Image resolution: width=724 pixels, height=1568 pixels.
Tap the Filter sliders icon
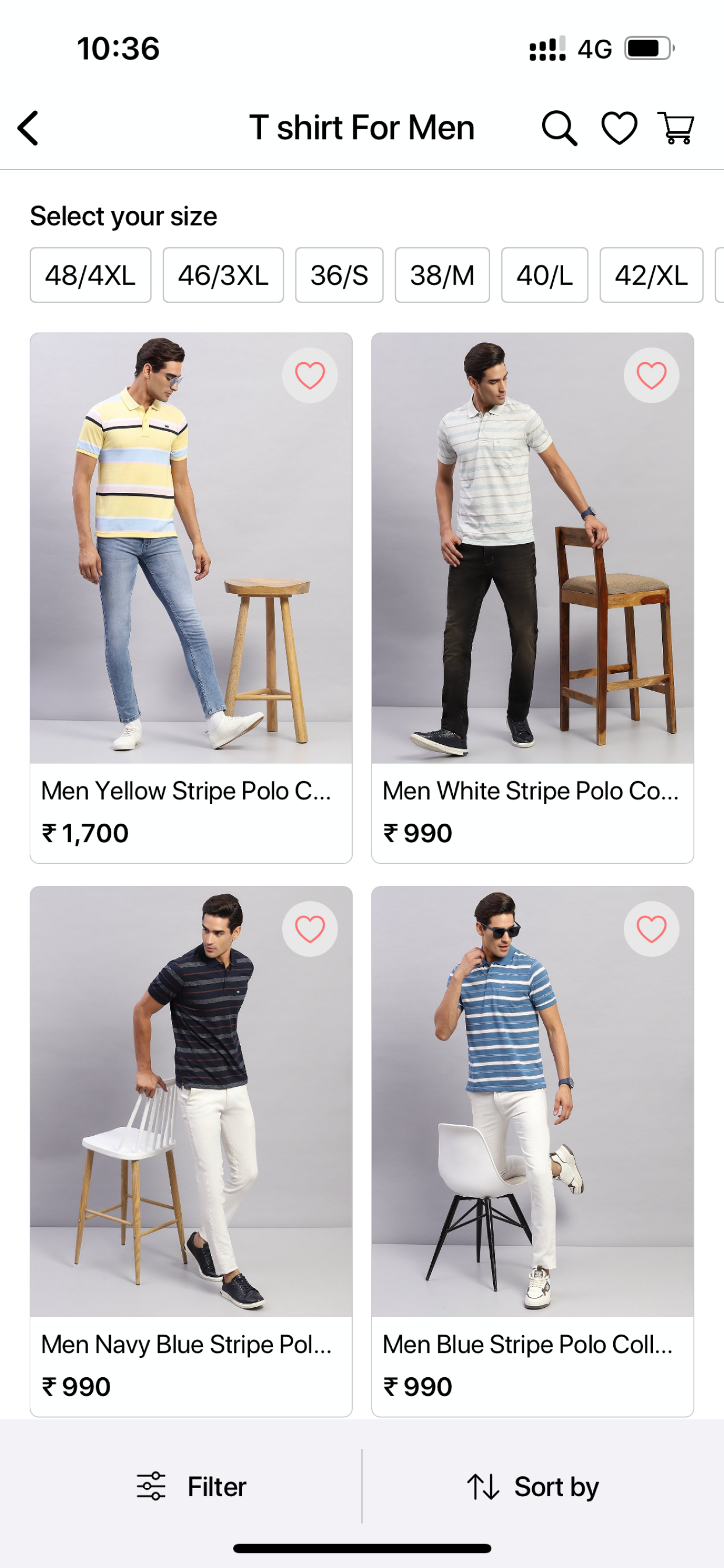click(151, 1486)
